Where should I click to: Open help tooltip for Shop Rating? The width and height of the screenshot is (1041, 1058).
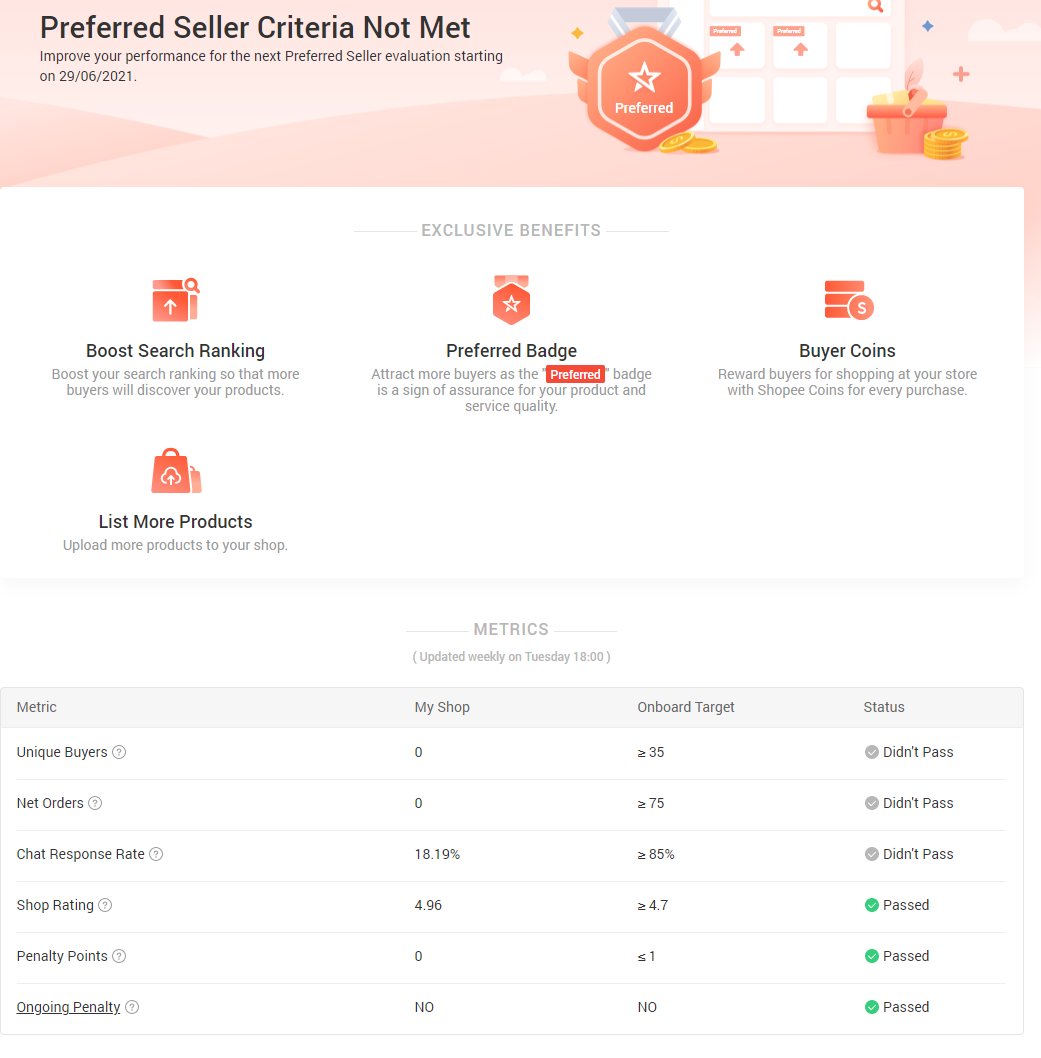tap(105, 905)
